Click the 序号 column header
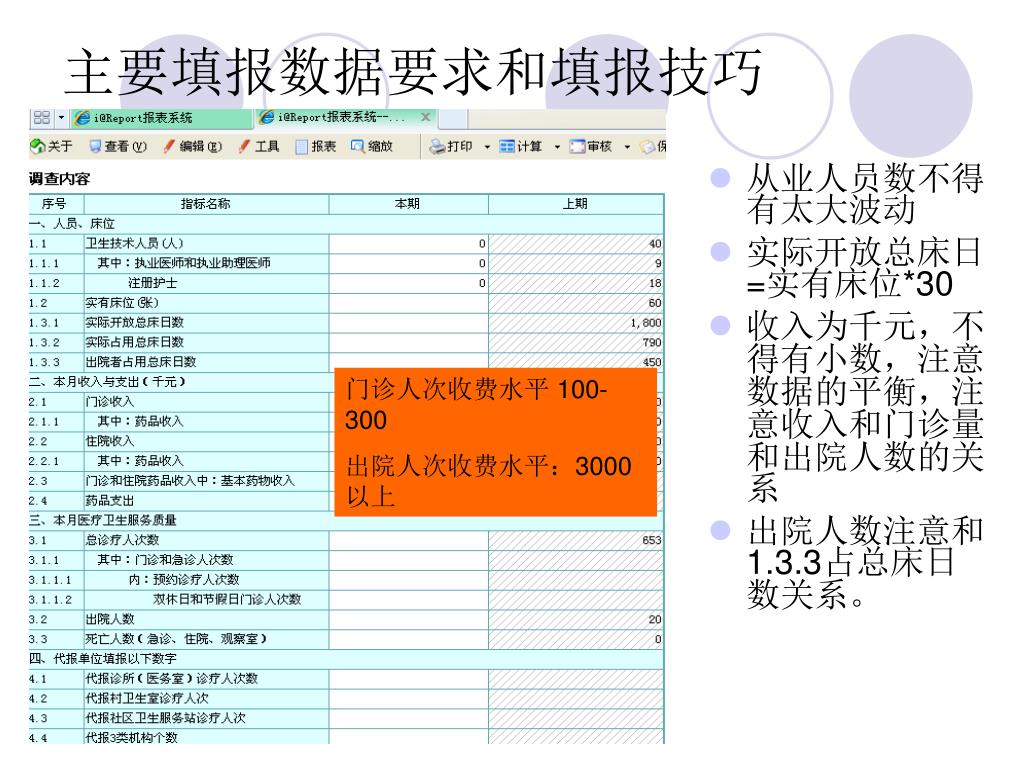The image size is (1024, 768). tap(56, 204)
